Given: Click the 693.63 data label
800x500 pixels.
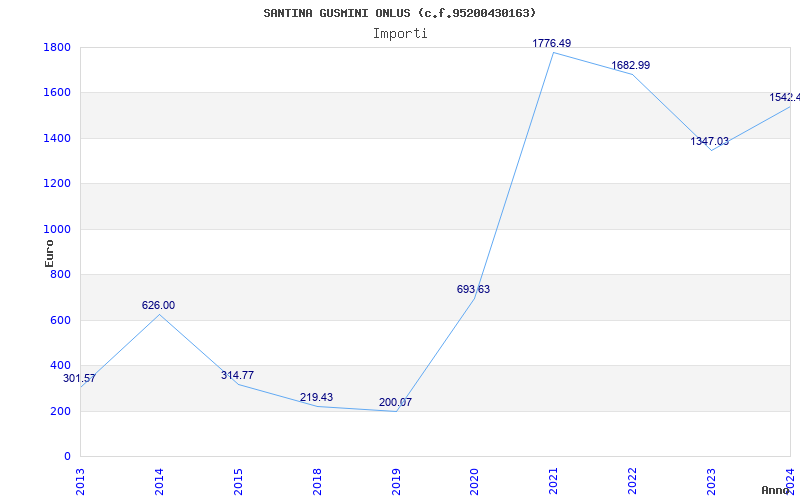Looking at the screenshot, I should click(x=473, y=289).
